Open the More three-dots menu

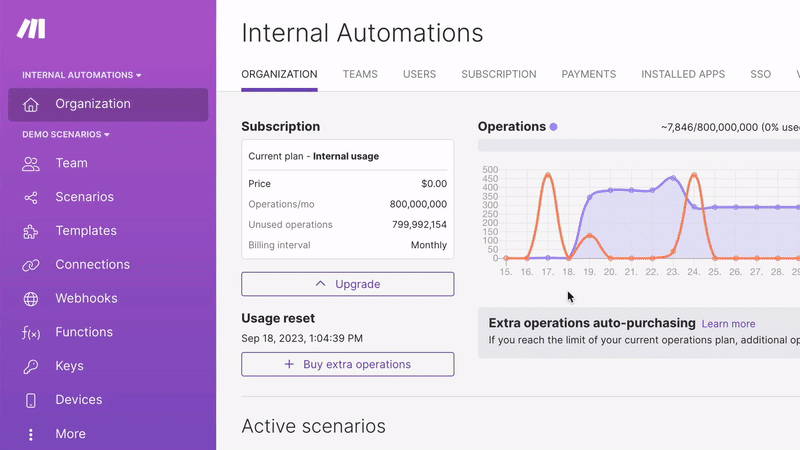[x=31, y=434]
